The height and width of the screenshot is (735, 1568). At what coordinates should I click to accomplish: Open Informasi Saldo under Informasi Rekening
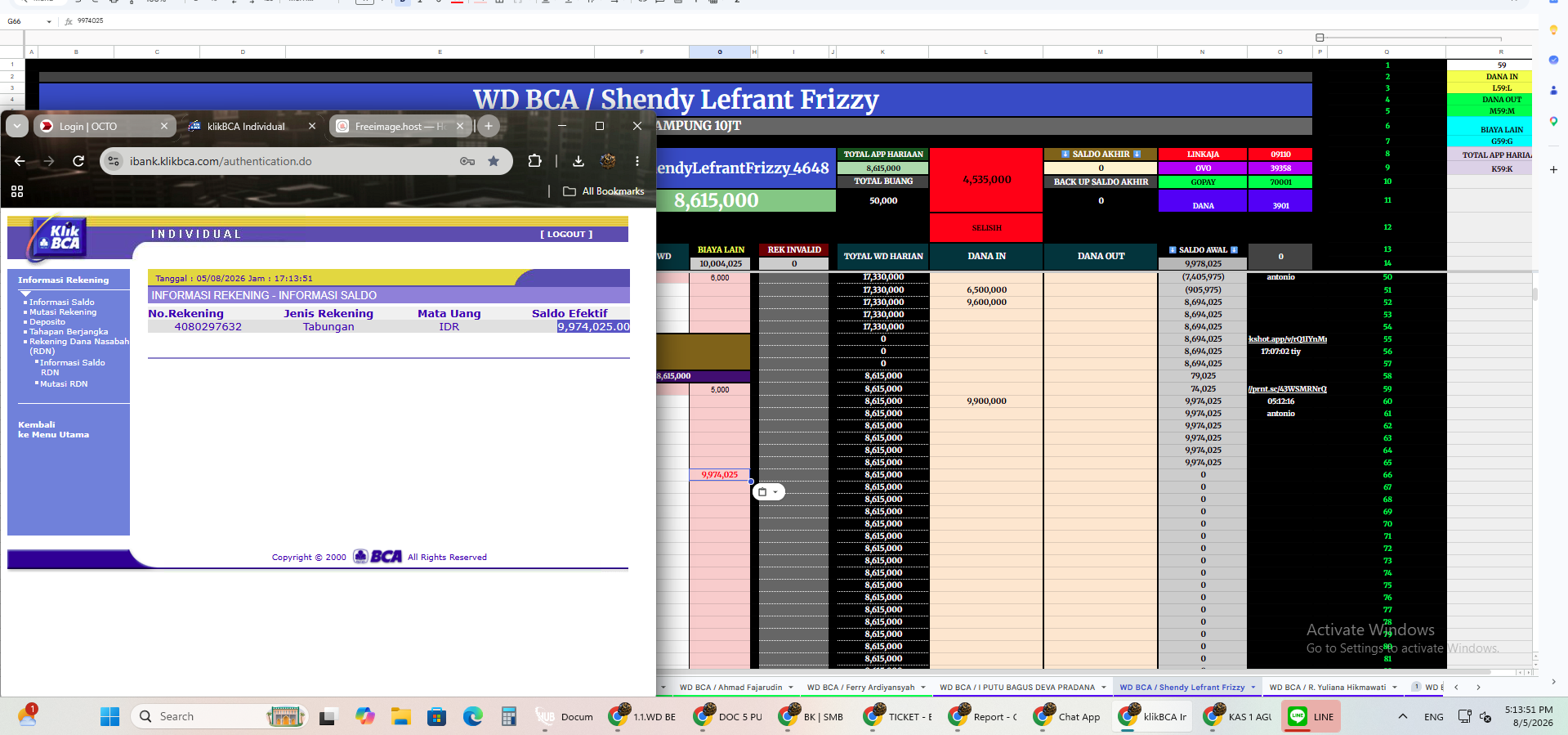click(x=62, y=303)
